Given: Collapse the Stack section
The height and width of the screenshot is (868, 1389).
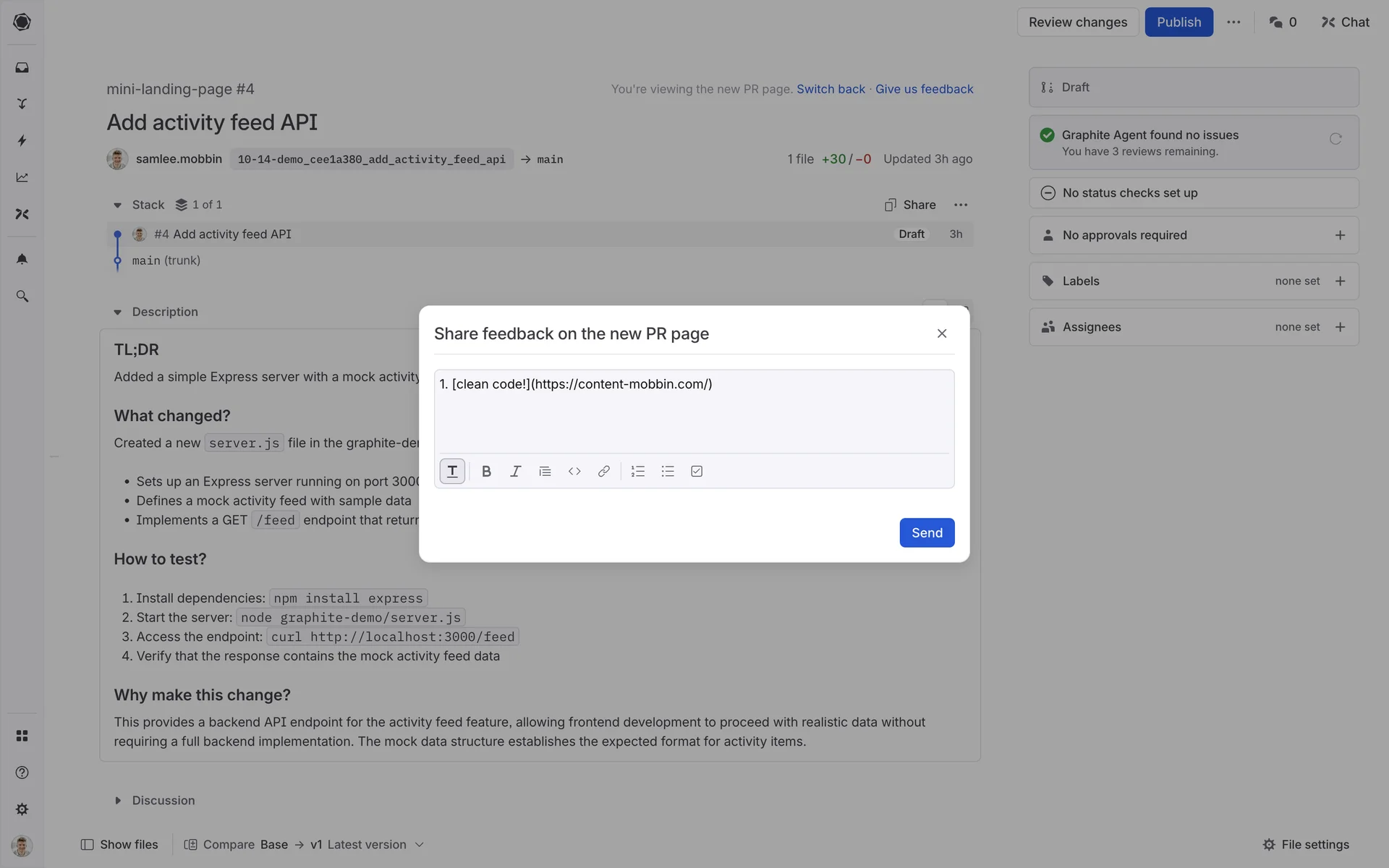Looking at the screenshot, I should tap(117, 205).
